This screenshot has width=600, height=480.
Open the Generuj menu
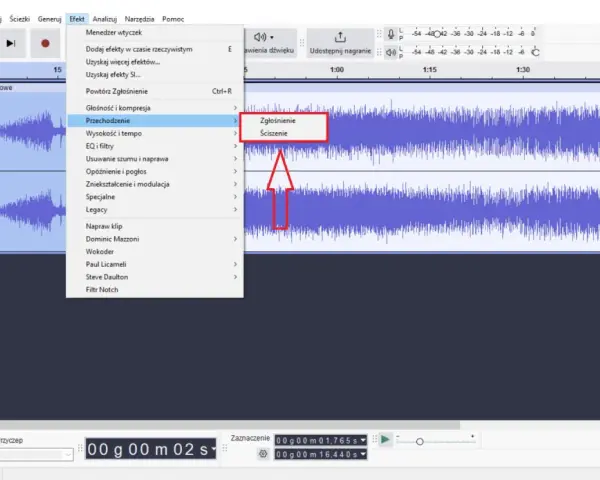click(x=49, y=19)
